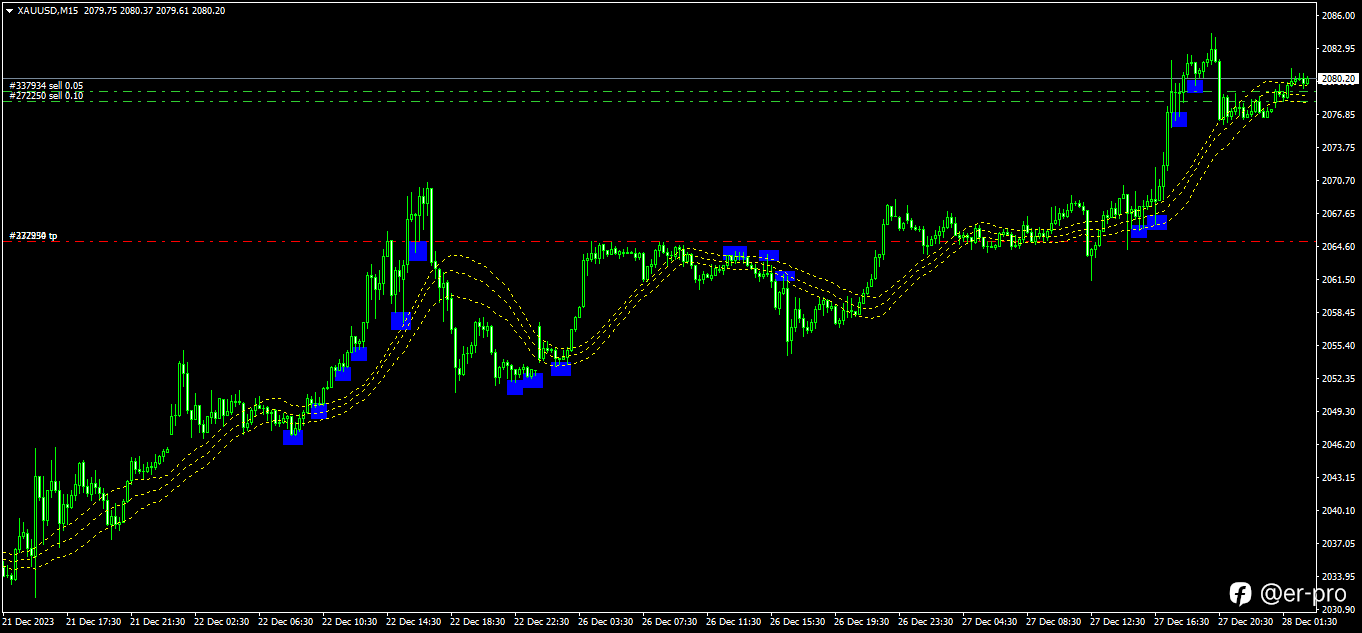
Task: Select the XAUUSD,M15 chart title text
Action: click(49, 10)
